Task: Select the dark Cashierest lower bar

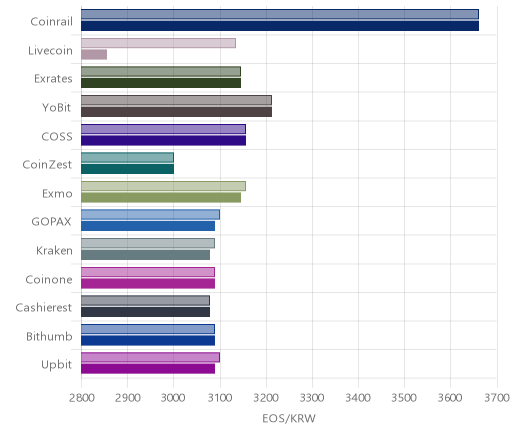Action: coord(146,312)
